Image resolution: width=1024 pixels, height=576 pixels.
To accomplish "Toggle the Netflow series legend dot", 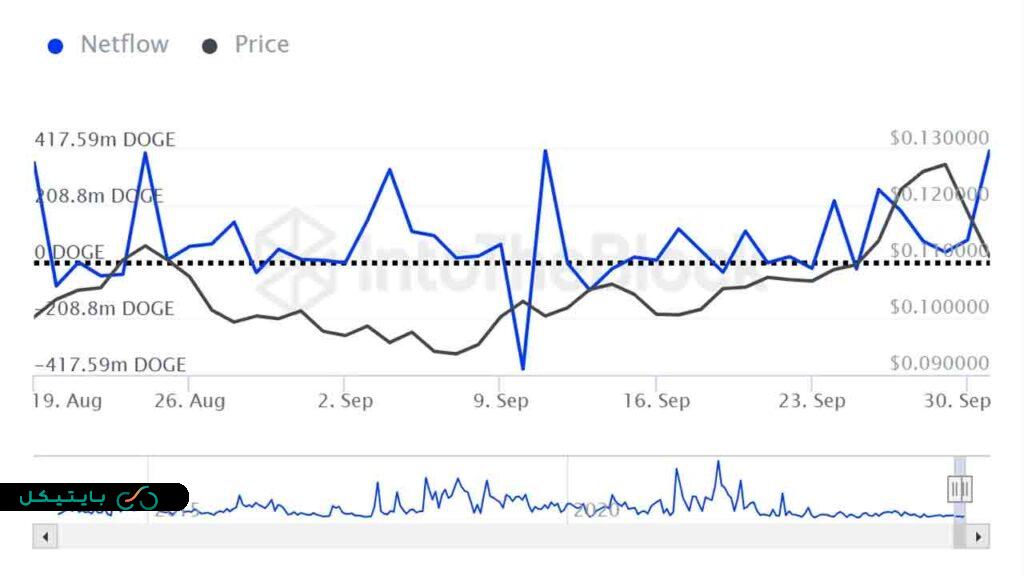I will coord(56,46).
